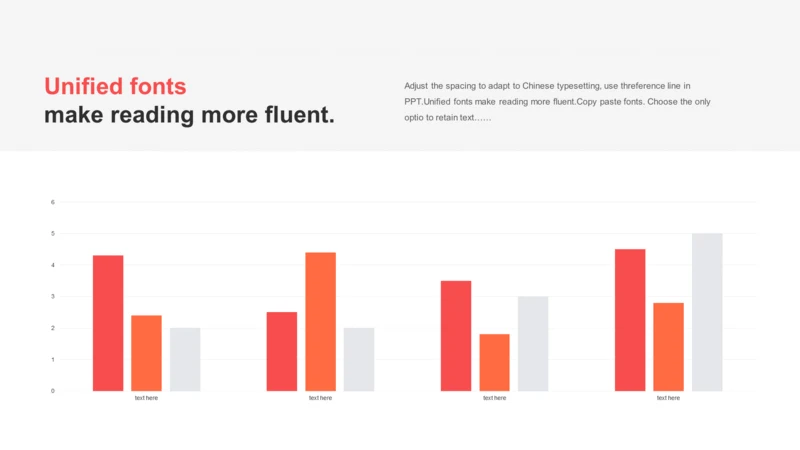Viewport: 800px width, 450px height.
Task: Select the third group's short orange bar
Action: pyautogui.click(x=494, y=362)
